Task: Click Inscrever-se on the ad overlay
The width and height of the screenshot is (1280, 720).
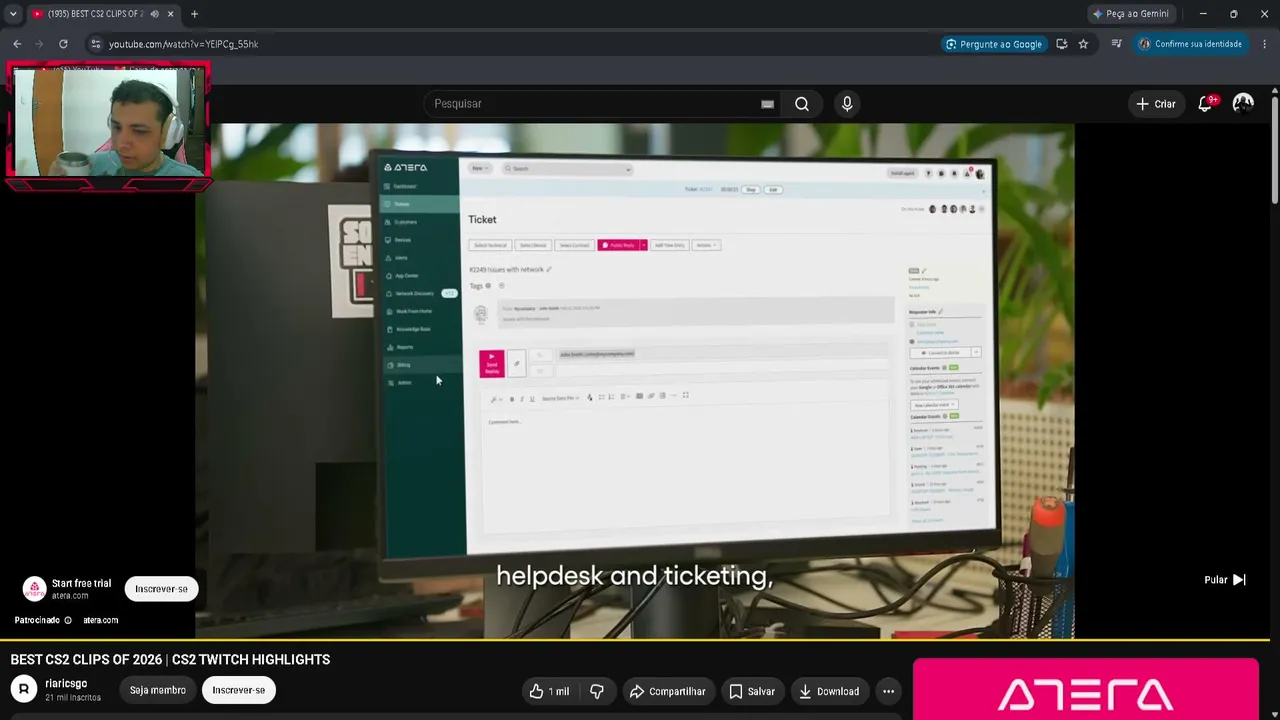Action: [161, 589]
